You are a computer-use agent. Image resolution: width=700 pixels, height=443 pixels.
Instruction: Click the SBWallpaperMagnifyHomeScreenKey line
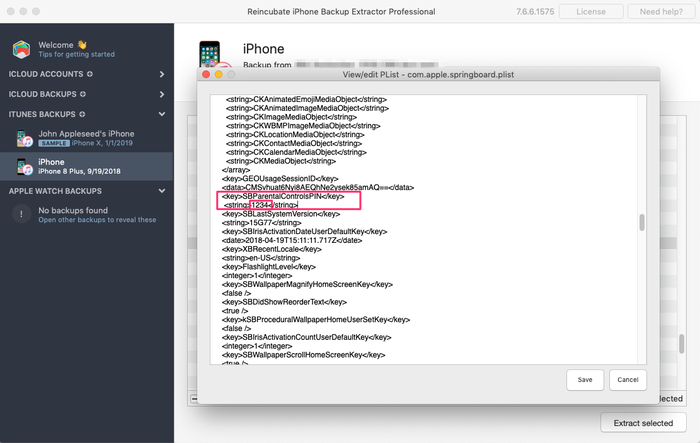307,284
